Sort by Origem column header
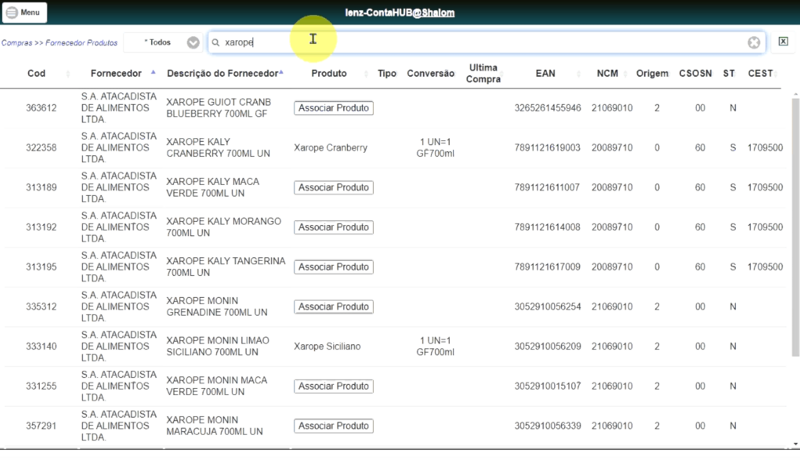This screenshot has height=460, width=800. tap(652, 73)
